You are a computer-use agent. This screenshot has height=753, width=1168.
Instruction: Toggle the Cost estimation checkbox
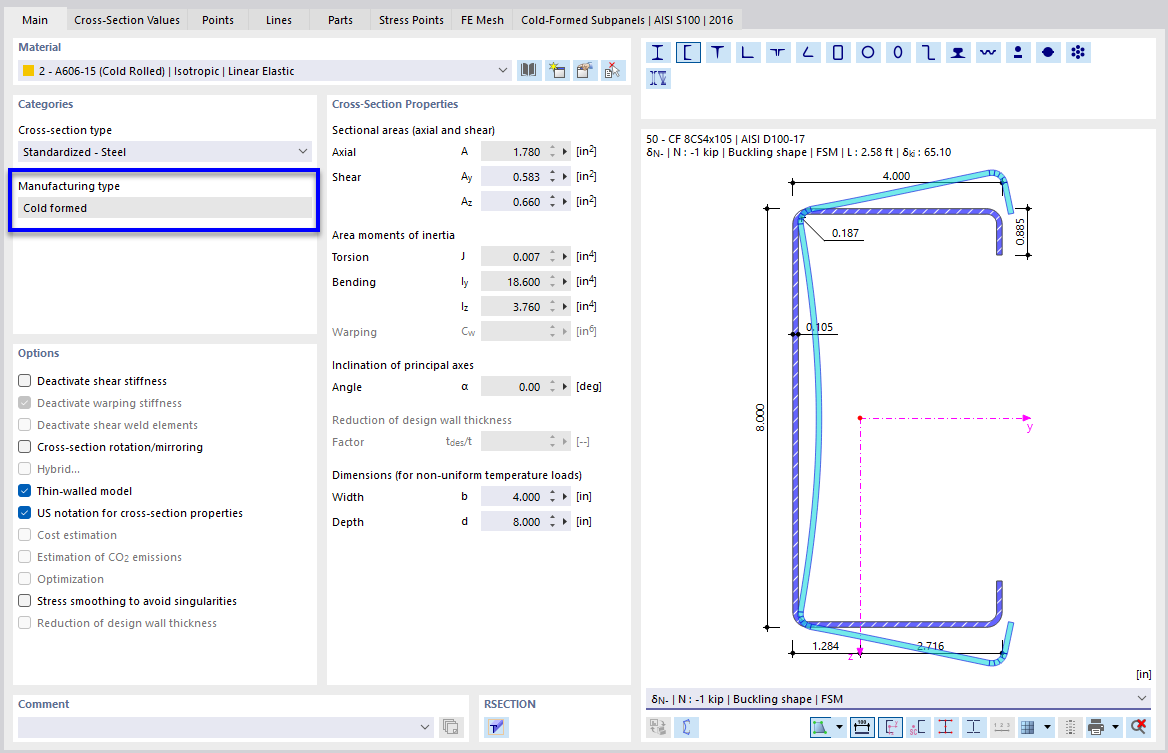[25, 535]
